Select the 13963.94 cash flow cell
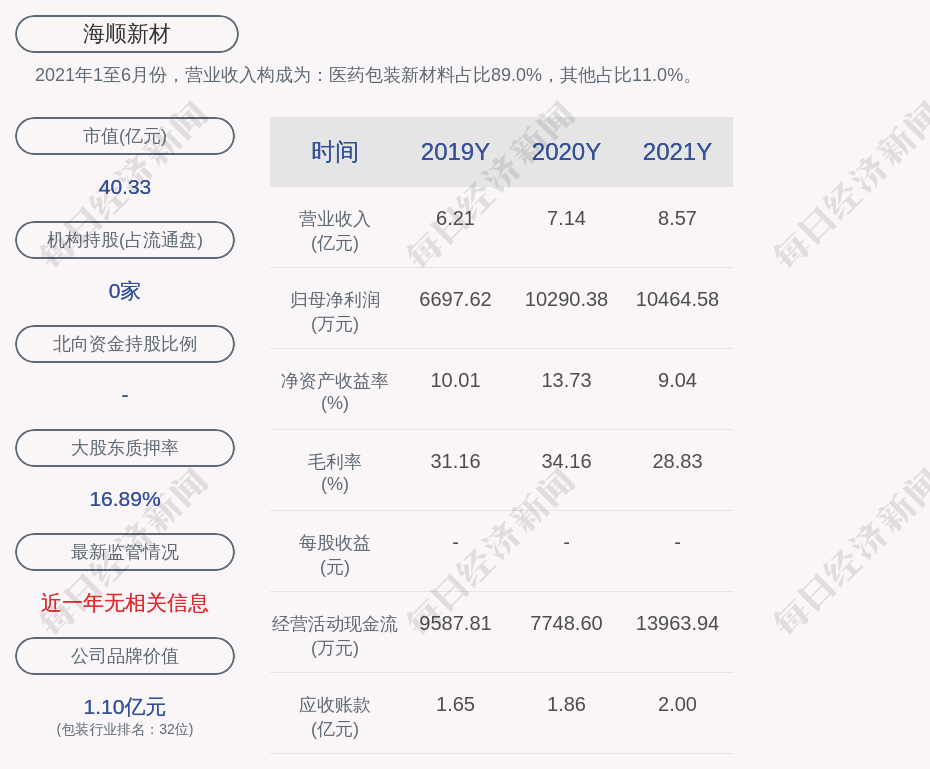 677,623
